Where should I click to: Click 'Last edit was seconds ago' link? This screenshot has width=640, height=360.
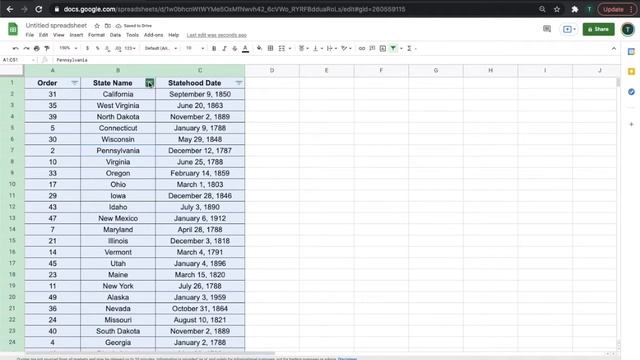point(217,35)
